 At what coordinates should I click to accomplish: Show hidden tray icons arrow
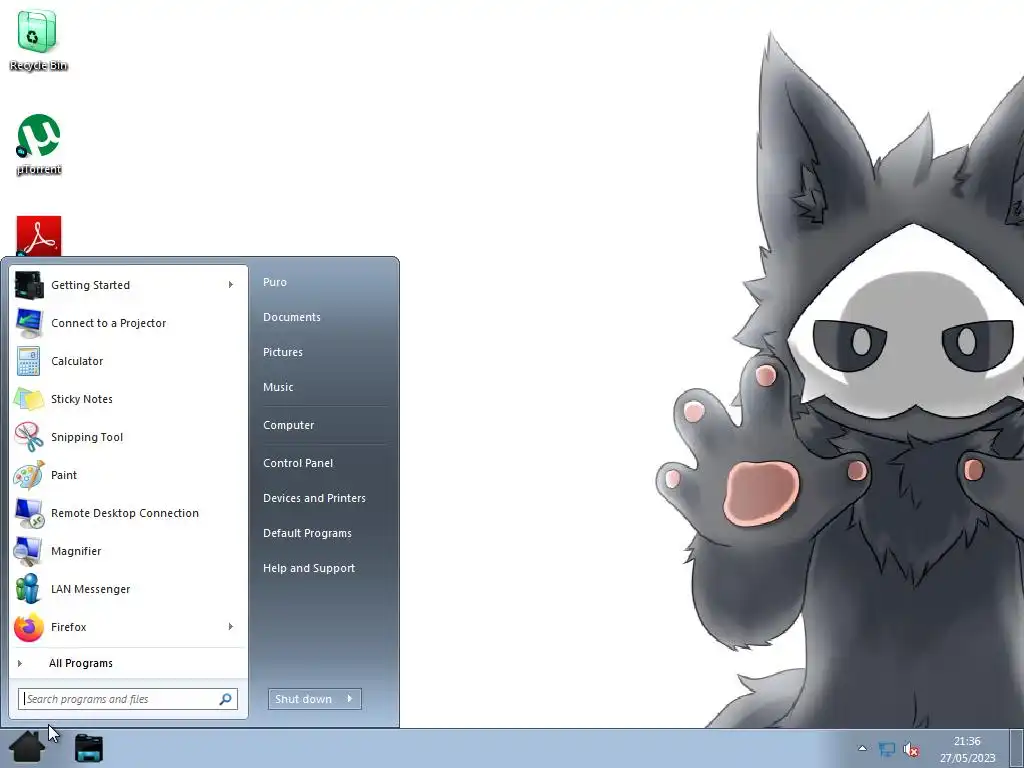[862, 748]
